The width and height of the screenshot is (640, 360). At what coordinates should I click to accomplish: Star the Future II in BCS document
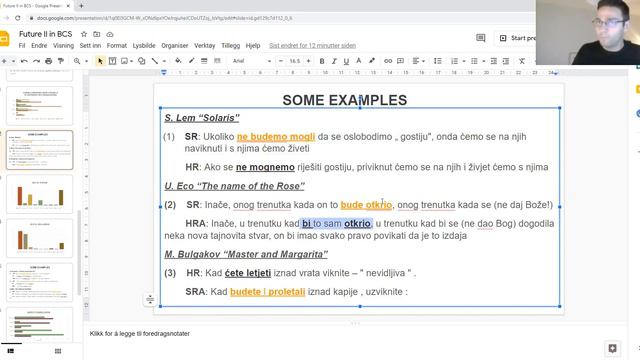84,34
